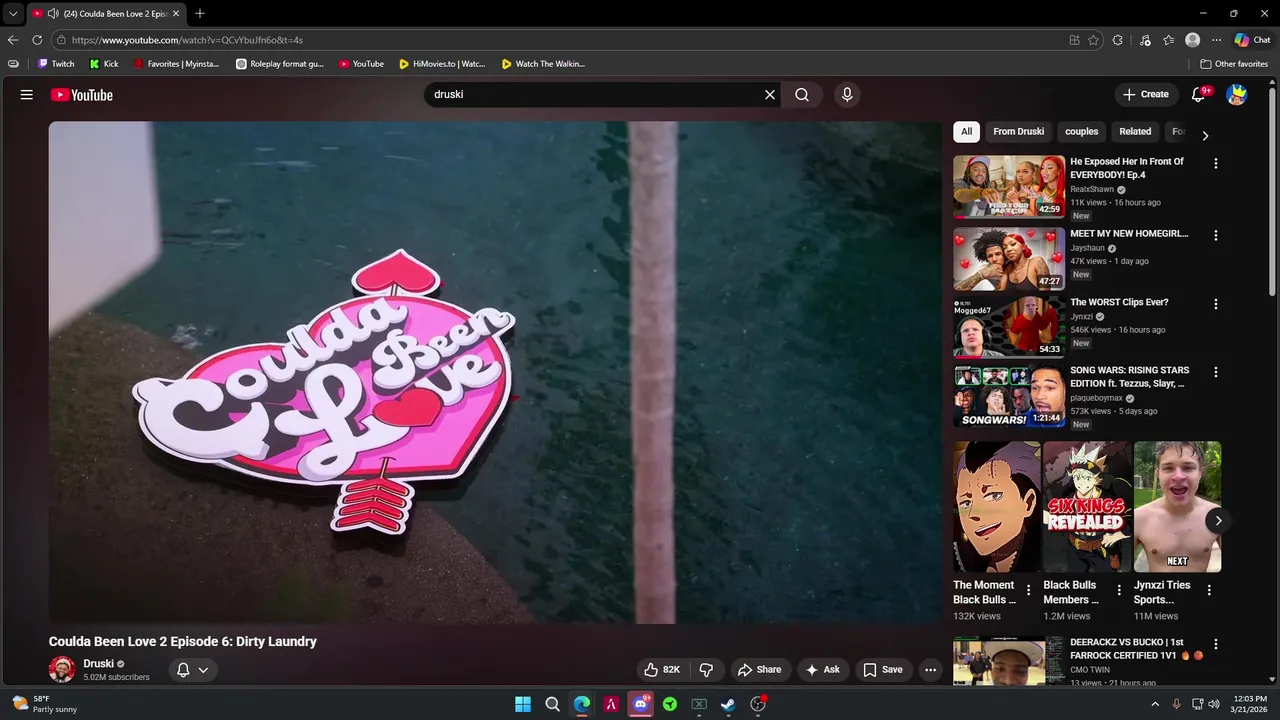Open options for He Exposed Her video
Screen dimensions: 1280x720
click(1216, 163)
